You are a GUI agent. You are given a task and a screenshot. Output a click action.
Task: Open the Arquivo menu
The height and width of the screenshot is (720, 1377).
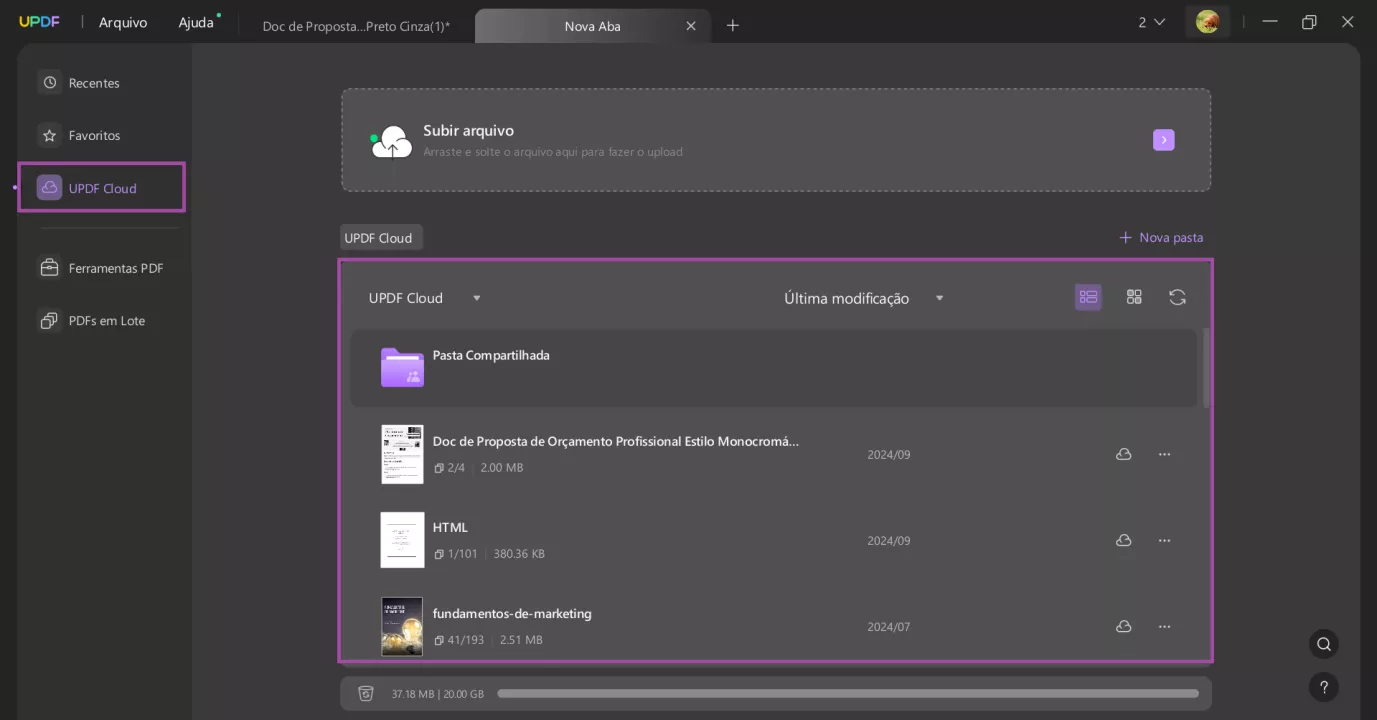click(x=123, y=22)
